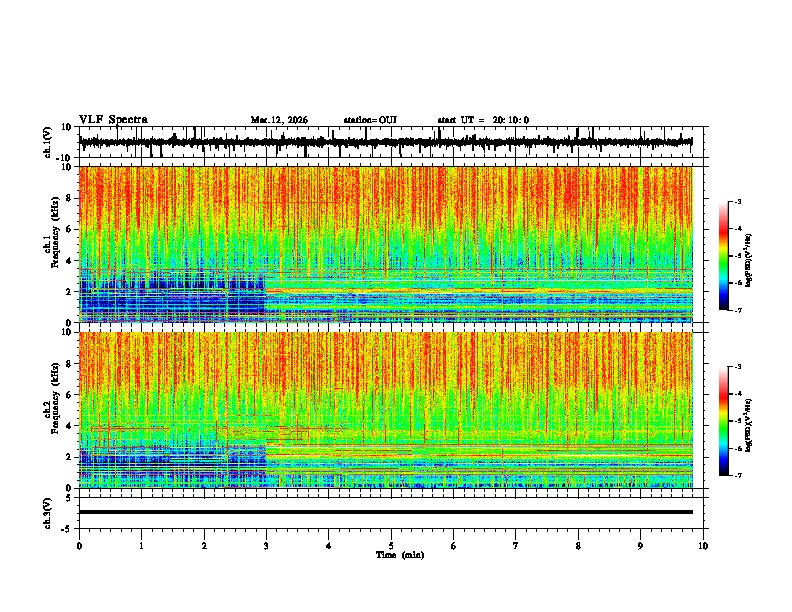The image size is (792, 612).
Task: Click inside the ch.2 spectrogram panel
Action: (386, 410)
